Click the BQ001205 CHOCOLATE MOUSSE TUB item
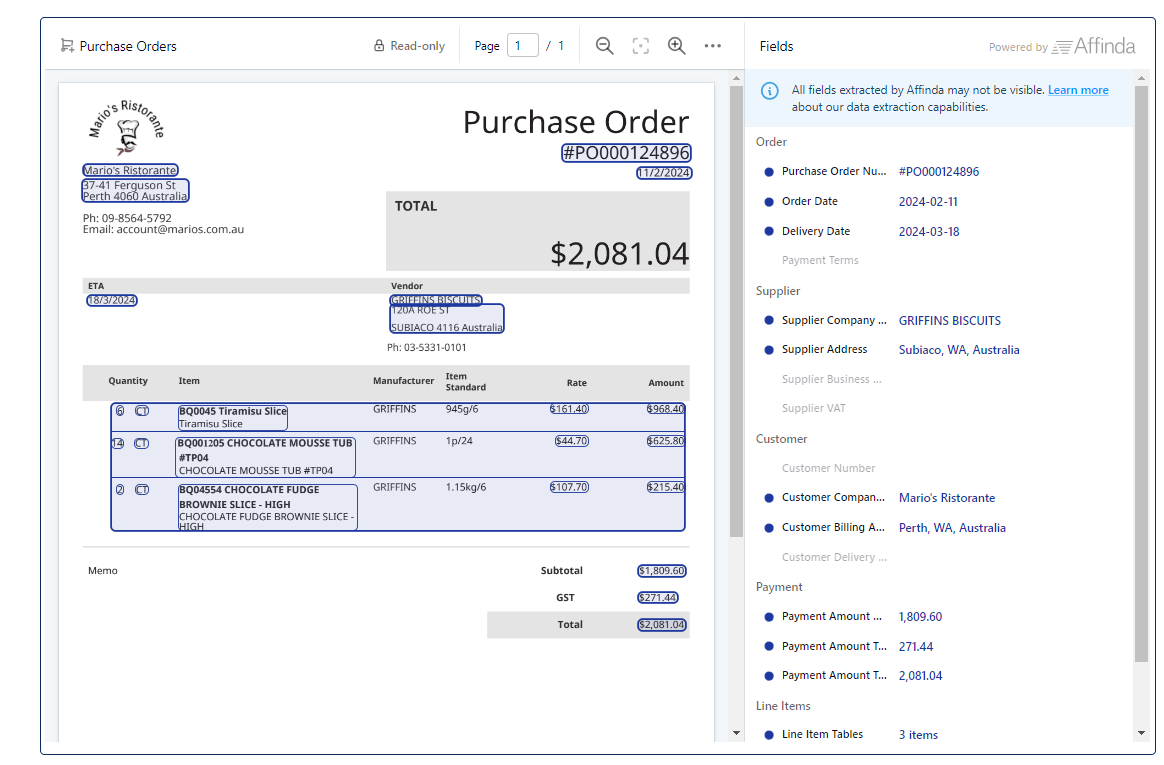Image resolution: width=1164 pixels, height=765 pixels. 266,456
